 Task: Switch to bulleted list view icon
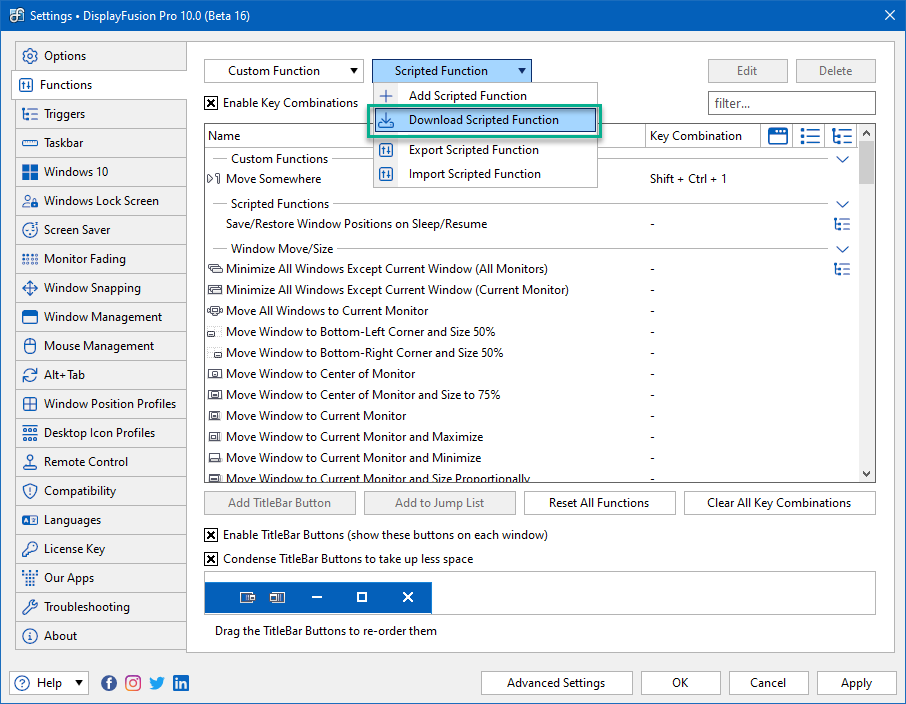[x=810, y=136]
